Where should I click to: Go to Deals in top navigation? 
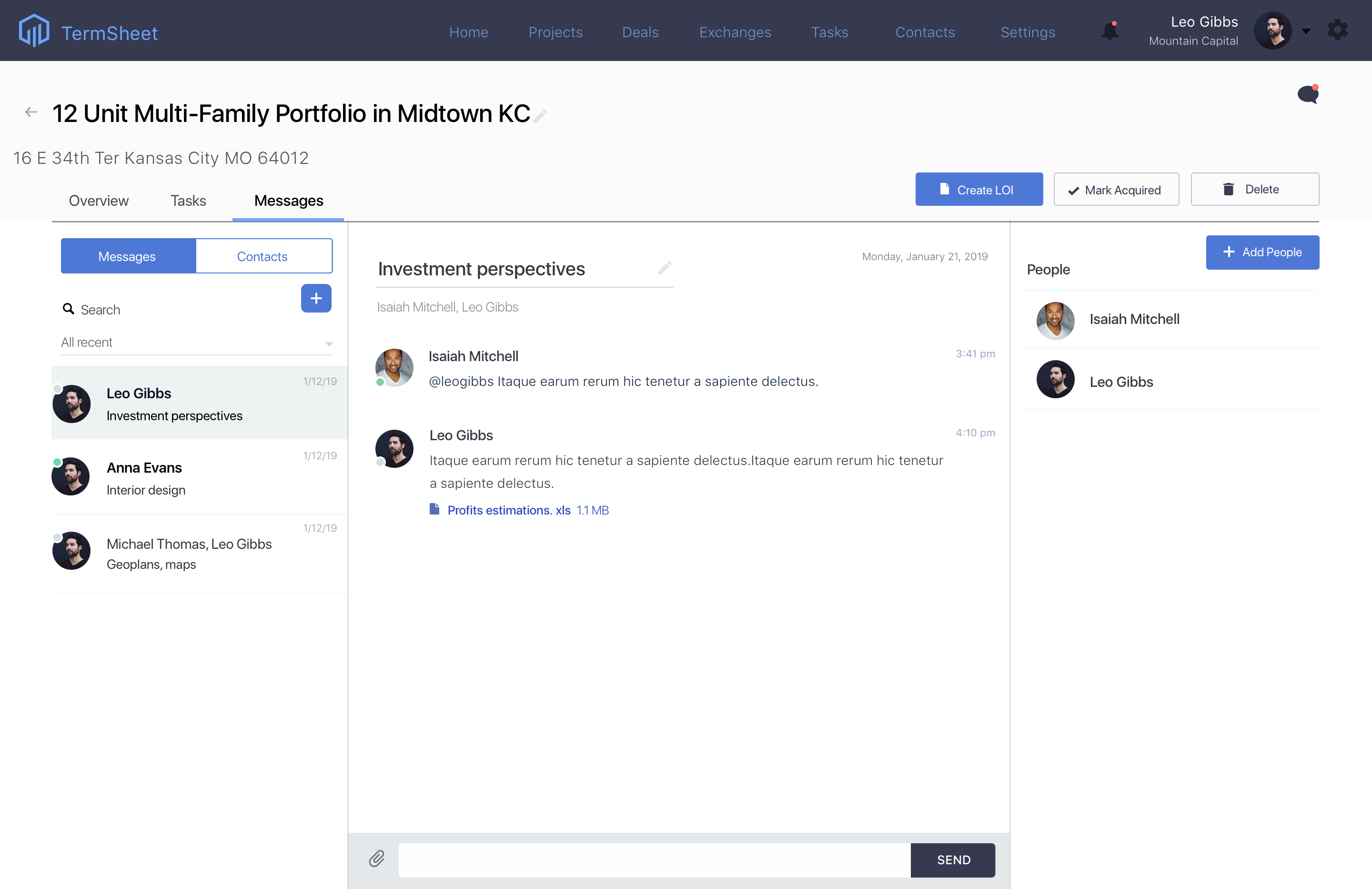coord(640,32)
